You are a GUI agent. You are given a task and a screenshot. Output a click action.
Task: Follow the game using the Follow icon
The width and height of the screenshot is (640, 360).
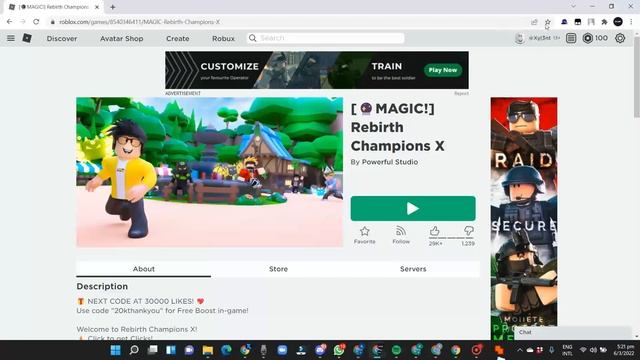[401, 235]
